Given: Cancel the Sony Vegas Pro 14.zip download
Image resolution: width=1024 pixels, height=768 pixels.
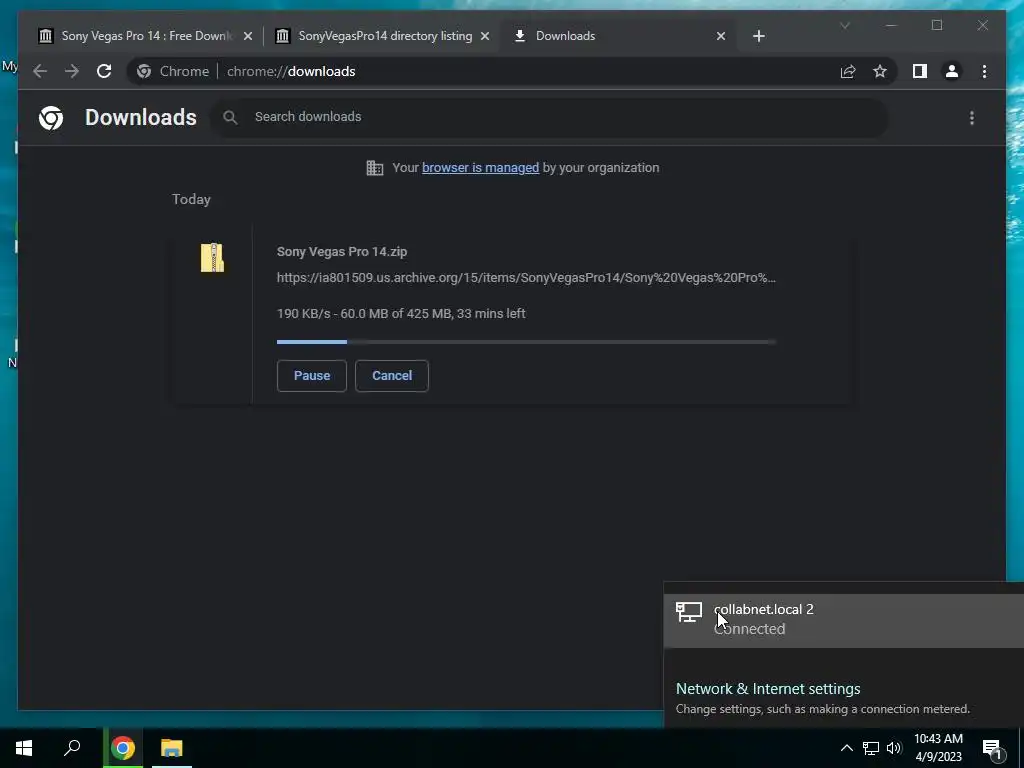Looking at the screenshot, I should click(392, 376).
